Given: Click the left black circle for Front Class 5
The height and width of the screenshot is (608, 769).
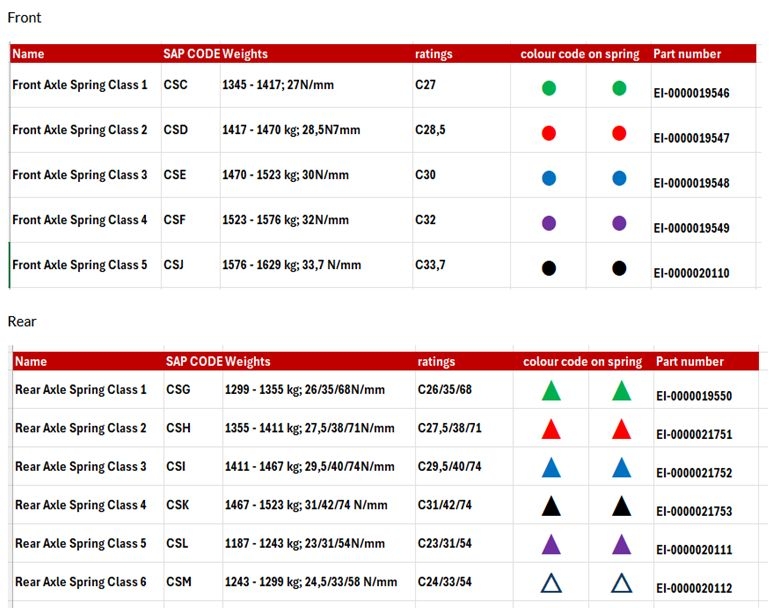Looking at the screenshot, I should pos(549,268).
